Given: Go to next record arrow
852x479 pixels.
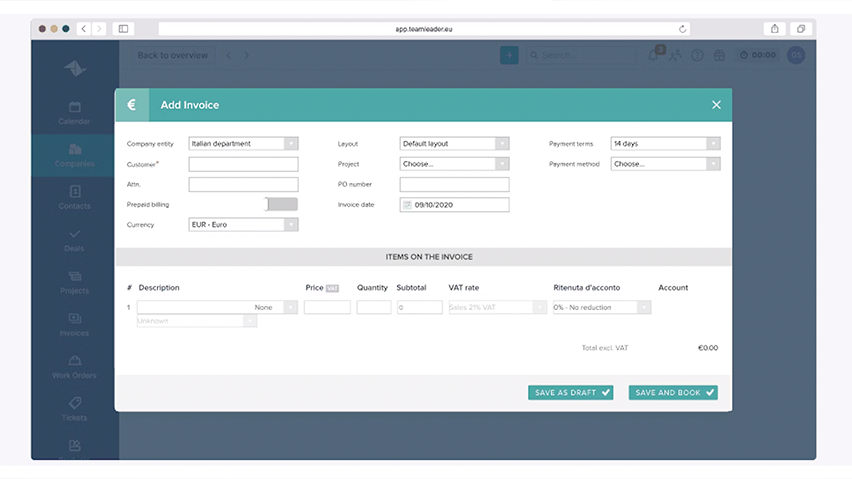Looking at the screenshot, I should point(247,55).
